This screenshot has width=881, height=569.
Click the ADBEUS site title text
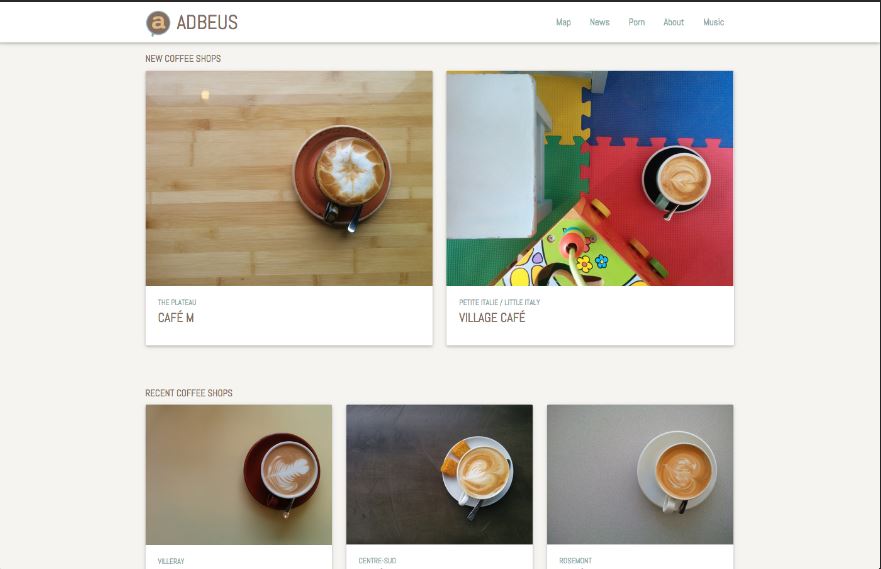point(207,22)
